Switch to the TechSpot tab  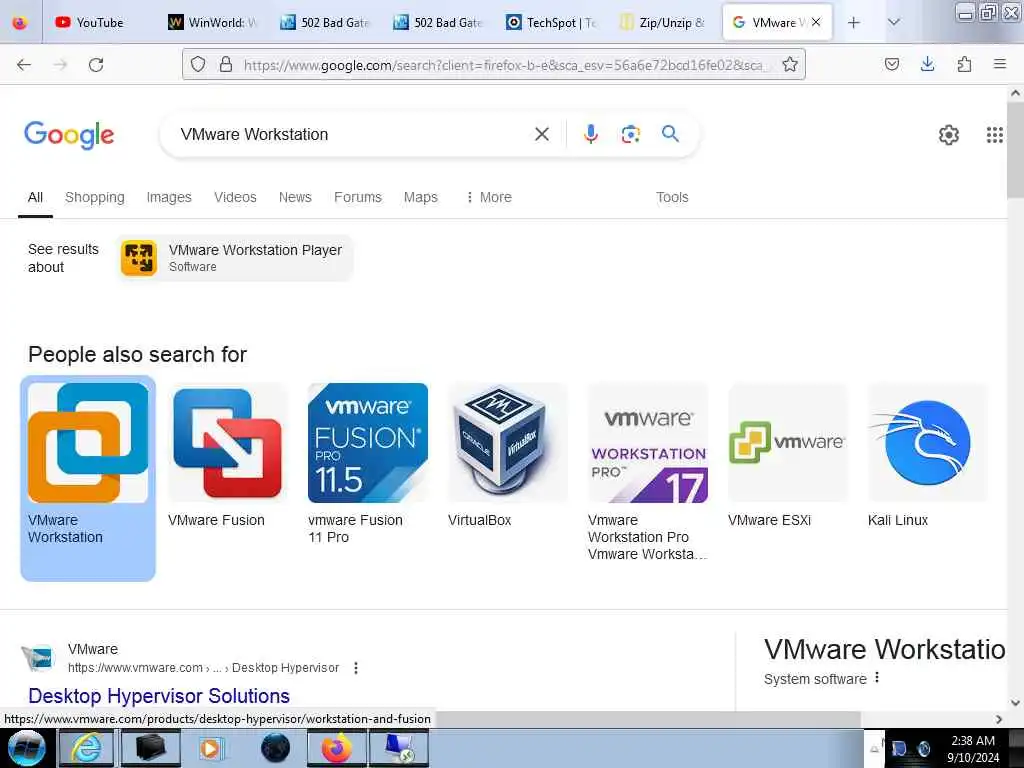click(552, 23)
